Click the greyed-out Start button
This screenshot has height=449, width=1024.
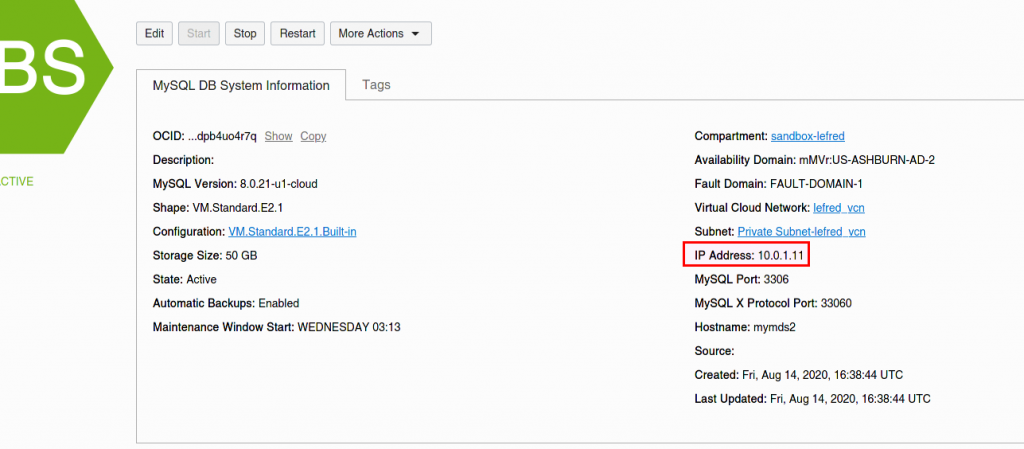pyautogui.click(x=199, y=33)
